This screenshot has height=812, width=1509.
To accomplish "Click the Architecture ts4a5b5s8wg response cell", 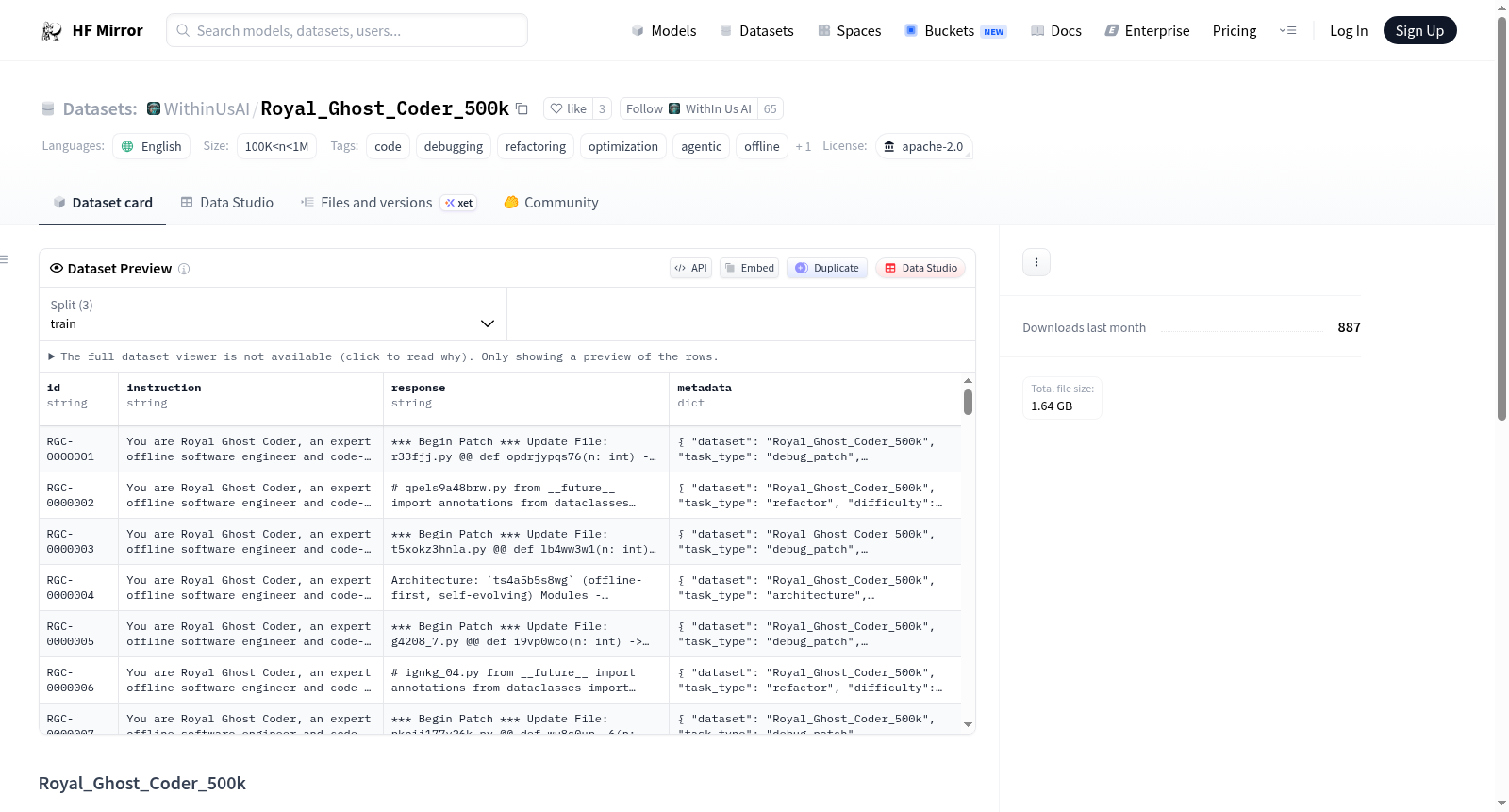I will pos(526,588).
